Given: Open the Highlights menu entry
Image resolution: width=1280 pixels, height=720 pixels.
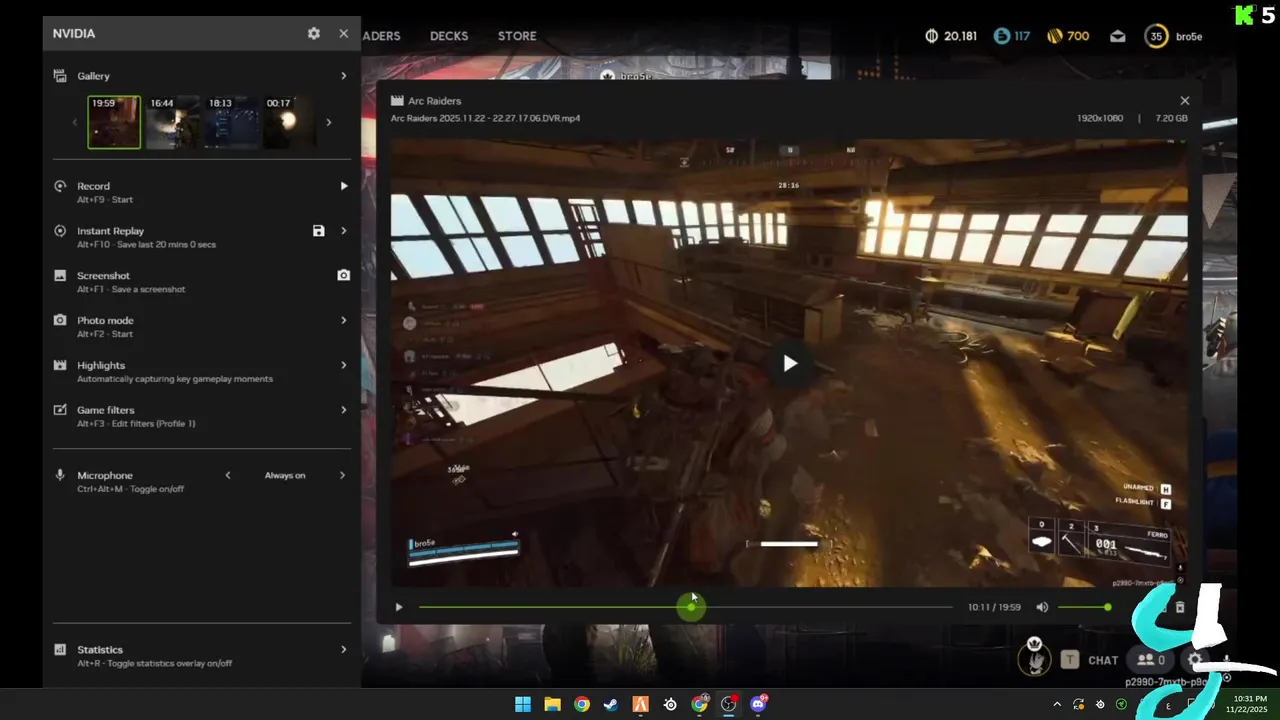Looking at the screenshot, I should click(x=202, y=372).
